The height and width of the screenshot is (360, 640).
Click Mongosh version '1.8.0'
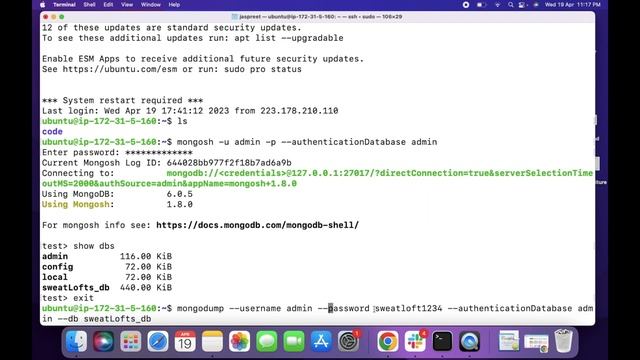click(x=180, y=204)
